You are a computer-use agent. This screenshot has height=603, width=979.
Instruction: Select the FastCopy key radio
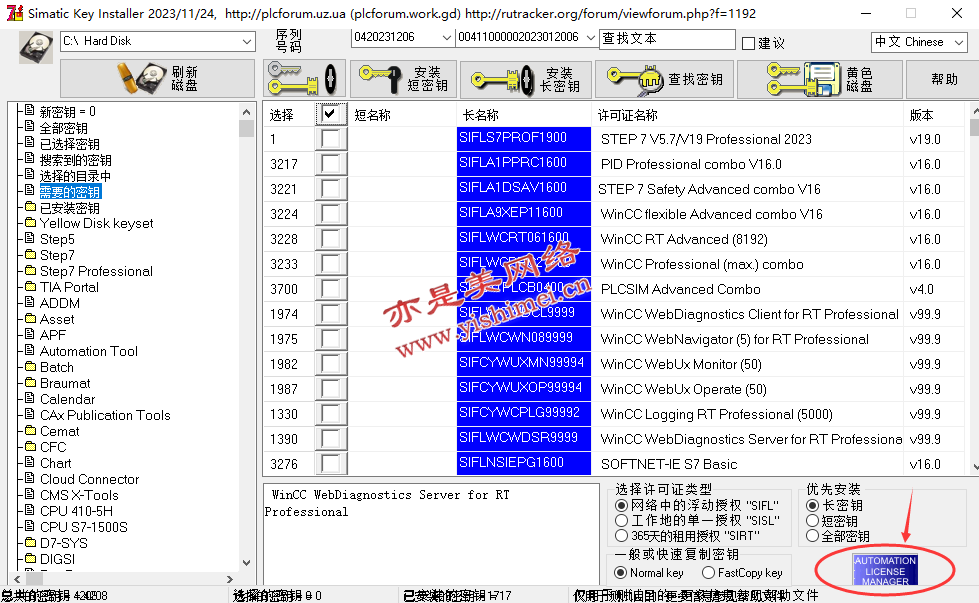tap(708, 572)
